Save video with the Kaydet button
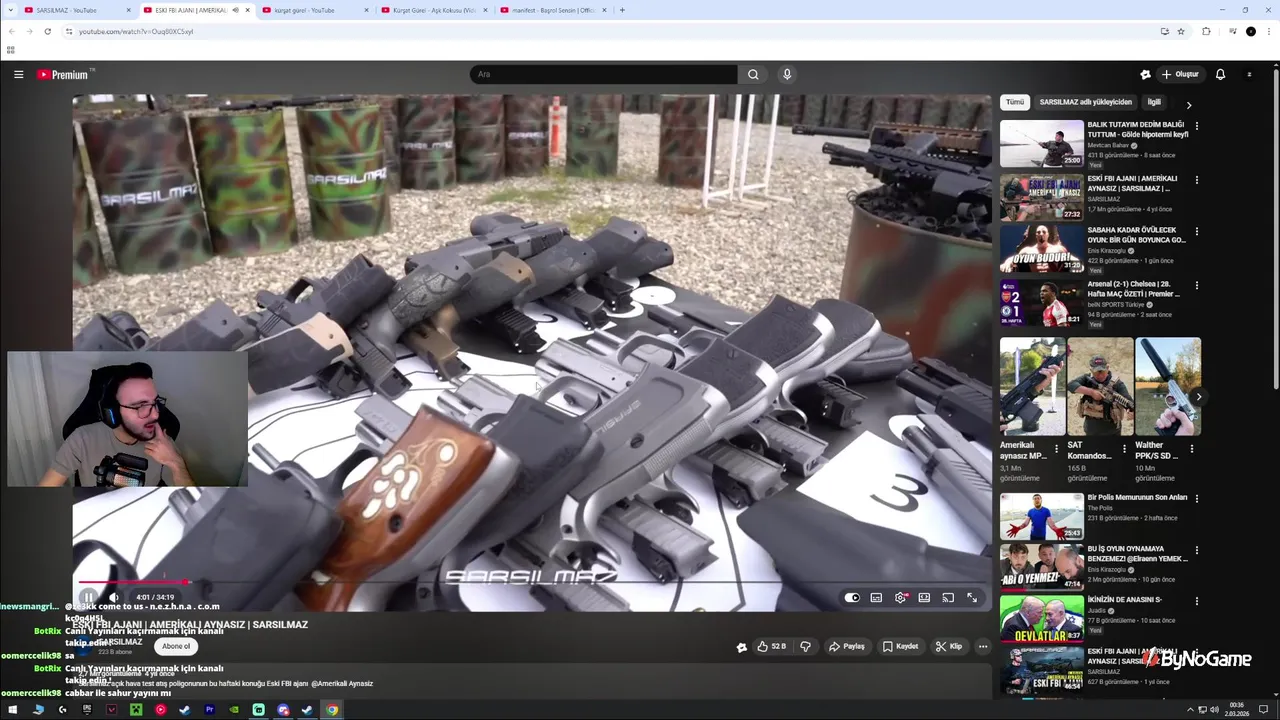This screenshot has width=1280, height=720. 900,646
